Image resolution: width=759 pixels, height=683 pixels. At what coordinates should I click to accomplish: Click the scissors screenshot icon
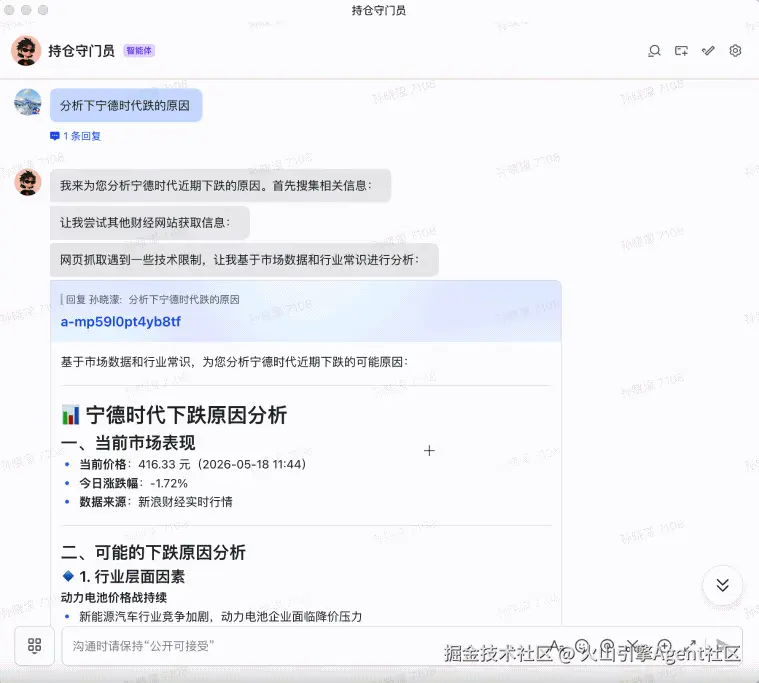coord(635,646)
